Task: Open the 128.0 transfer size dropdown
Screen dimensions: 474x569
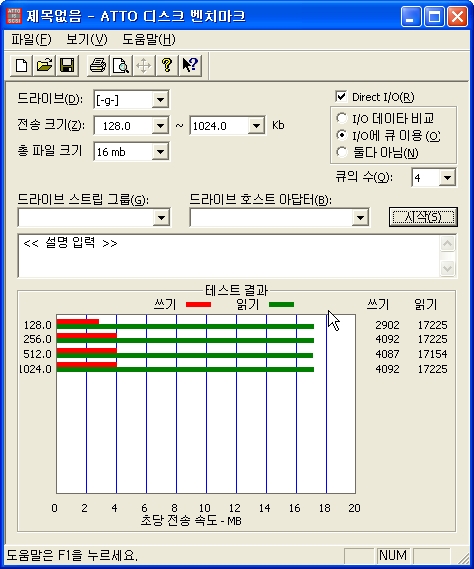Action: point(160,126)
